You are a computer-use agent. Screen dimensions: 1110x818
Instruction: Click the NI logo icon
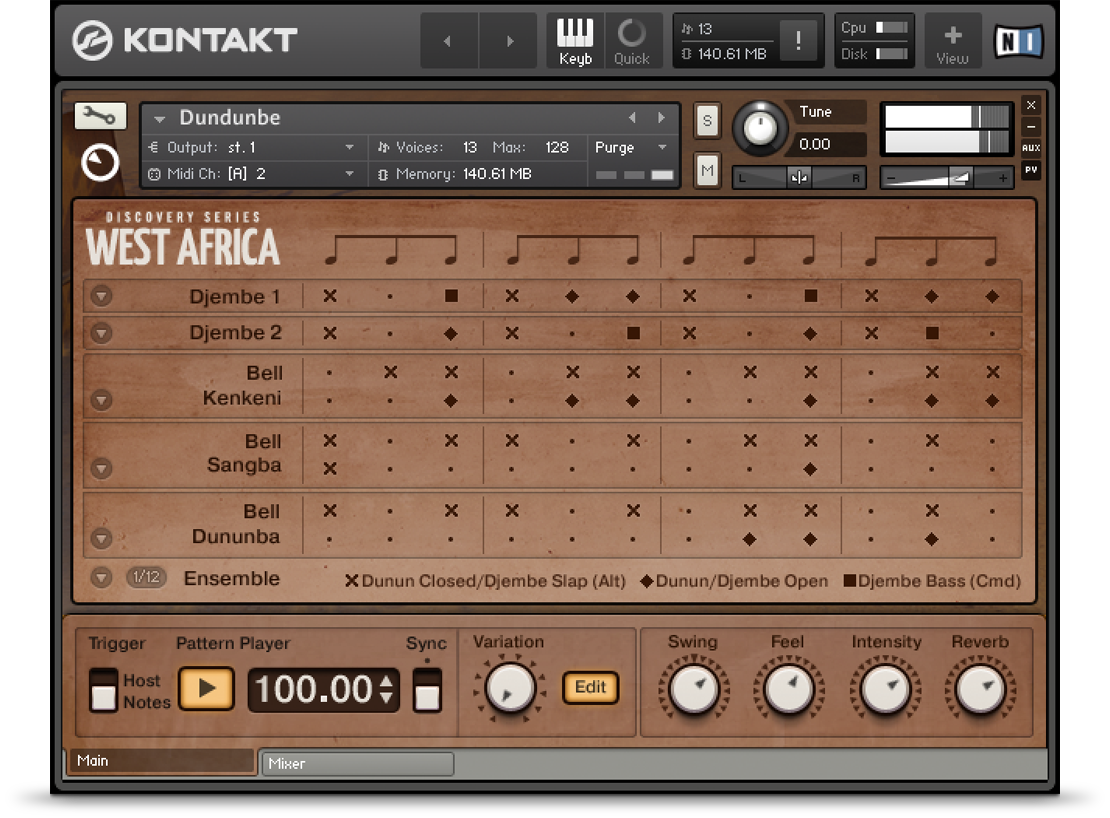click(x=1018, y=41)
